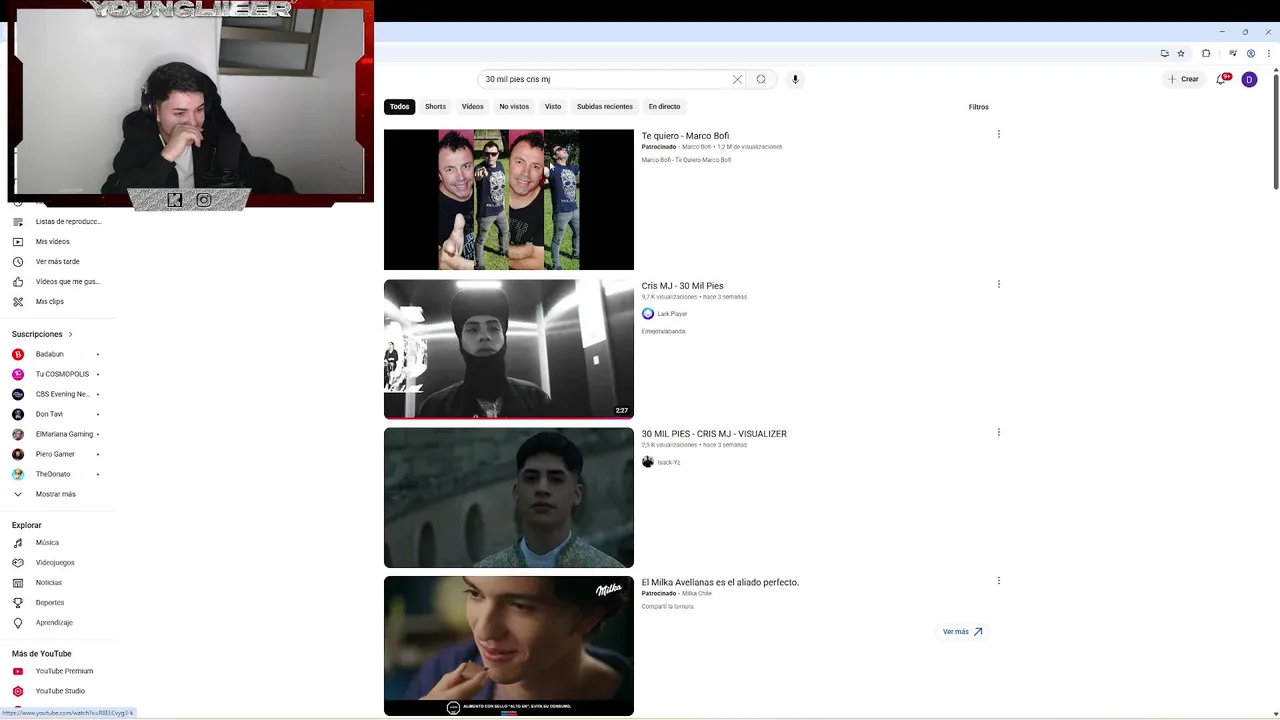
Task: Open the 30 MIL PIES - CRIS MJ - VISUALIZER title
Action: pos(714,434)
